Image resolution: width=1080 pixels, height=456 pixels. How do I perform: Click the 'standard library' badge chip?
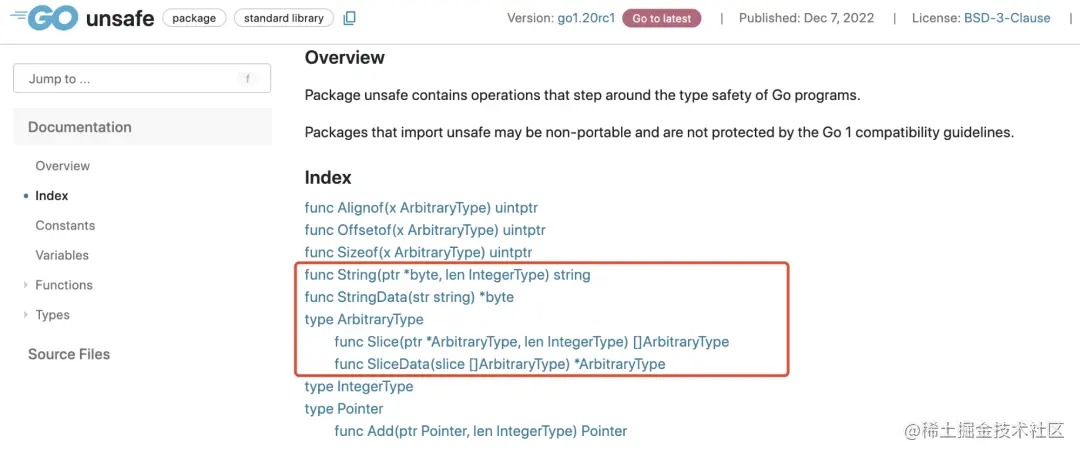tap(284, 18)
